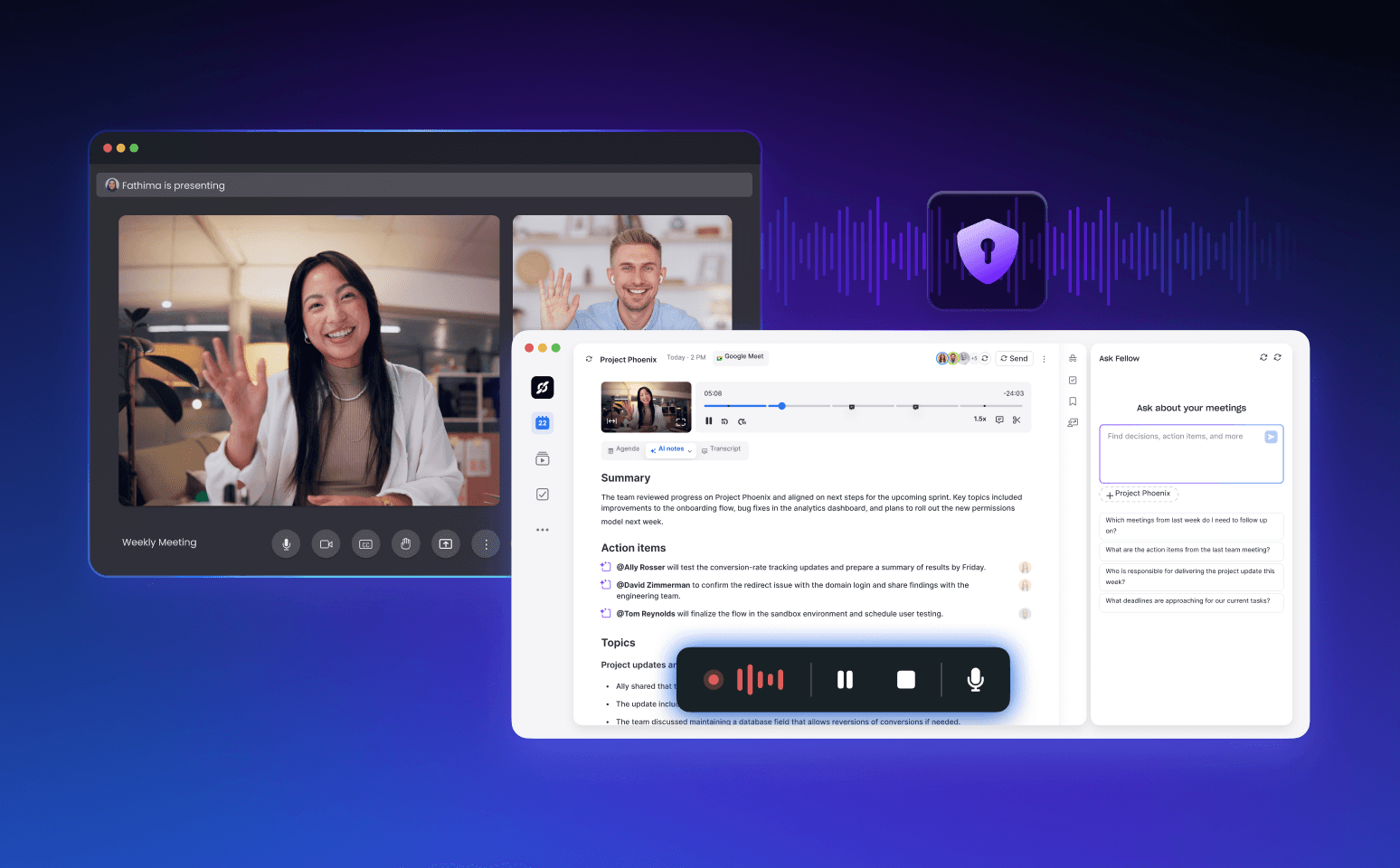Switch to the Transcript tab

tap(722, 449)
